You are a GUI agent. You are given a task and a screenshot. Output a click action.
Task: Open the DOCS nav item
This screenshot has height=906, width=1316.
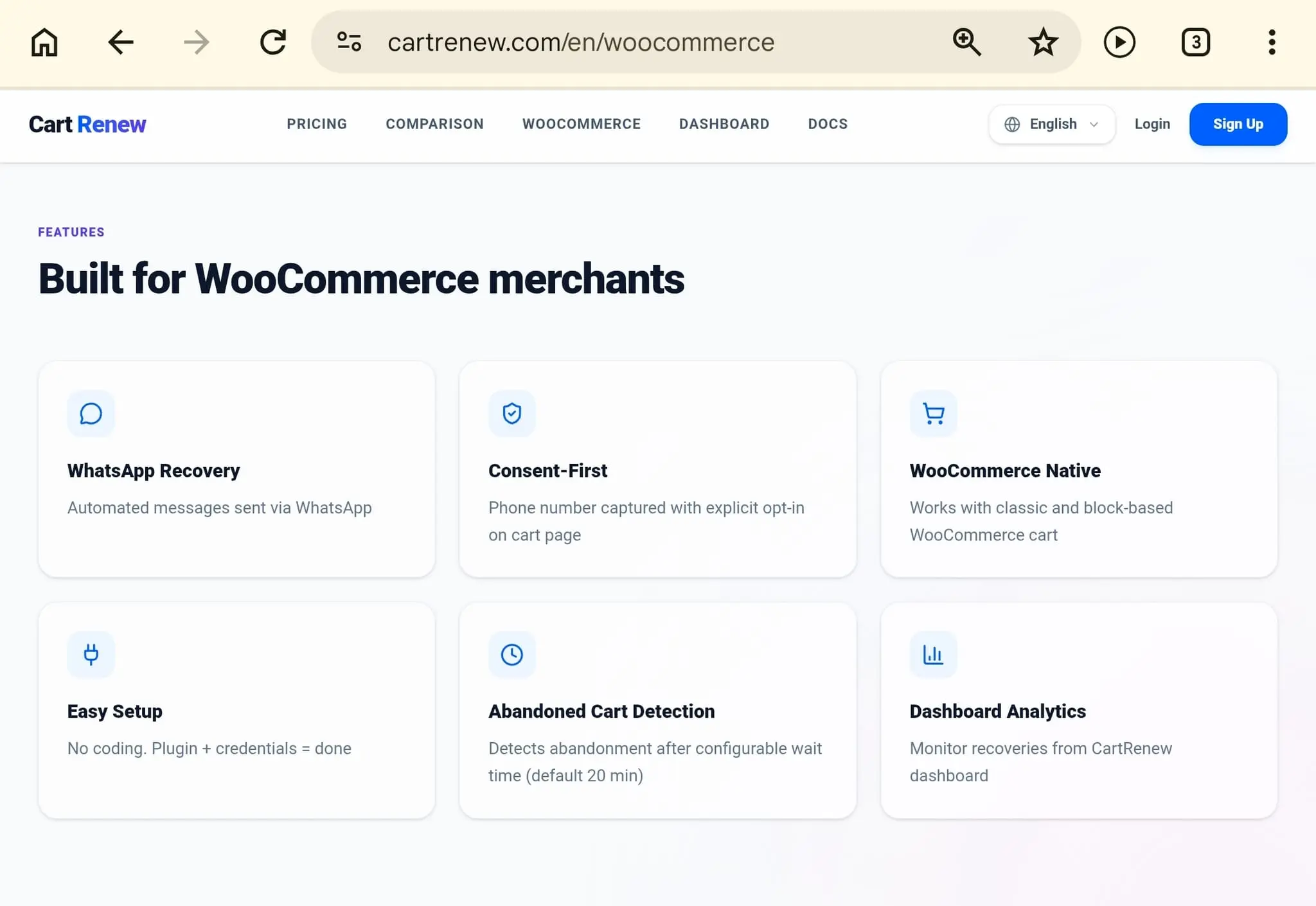click(828, 124)
